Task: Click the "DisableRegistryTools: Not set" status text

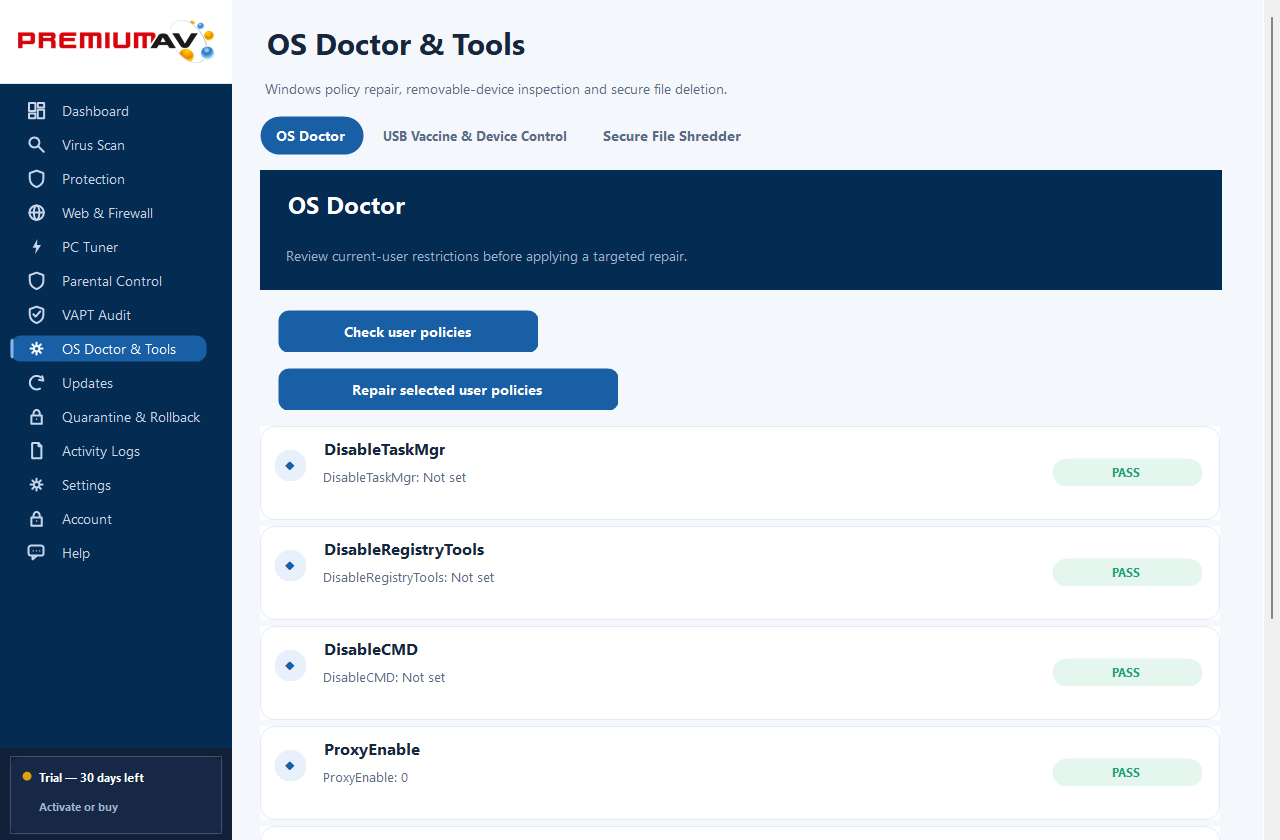Action: (x=409, y=578)
